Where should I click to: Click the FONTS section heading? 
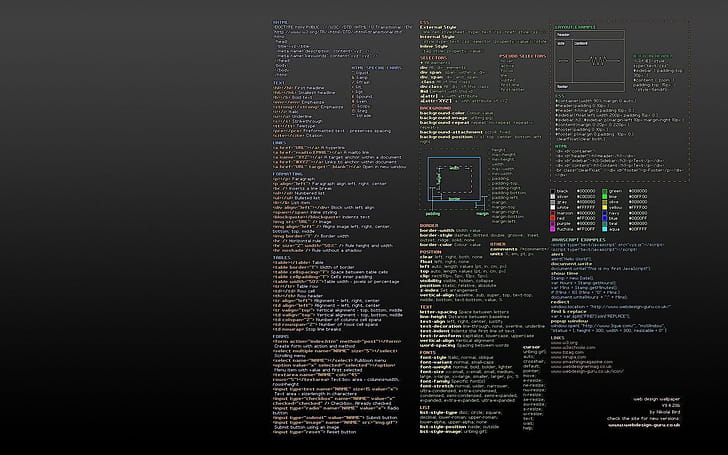coord(428,354)
